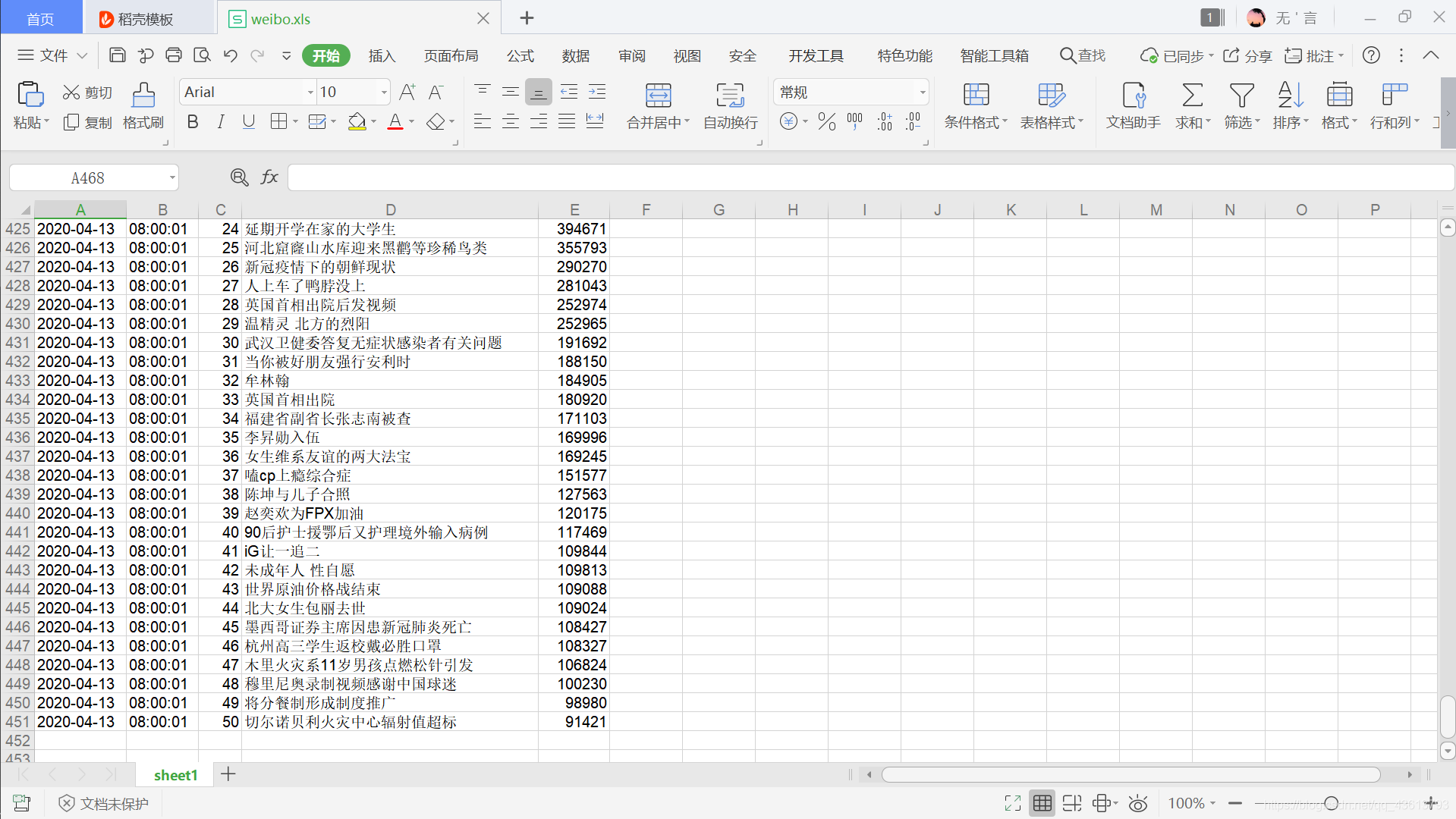This screenshot has height=819, width=1456.
Task: Open the Page Layout (页面布局) tab
Action: [x=451, y=56]
